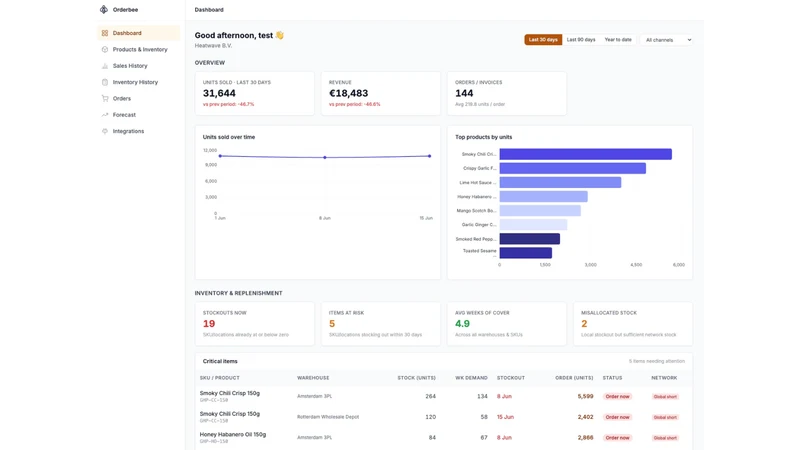Viewport: 800px width, 450px height.
Task: Click the Orders / Invoices card showing 144
Action: [507, 93]
